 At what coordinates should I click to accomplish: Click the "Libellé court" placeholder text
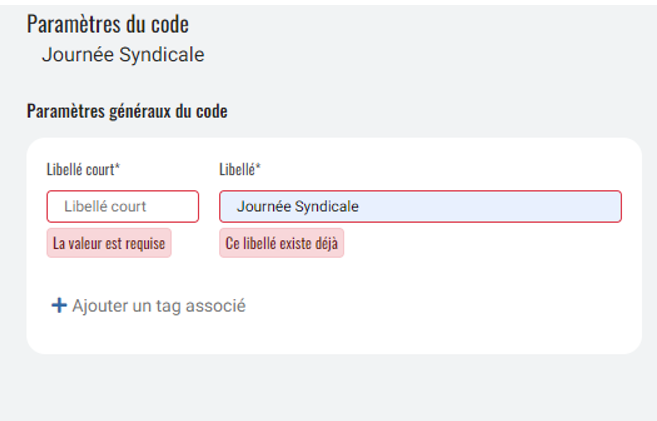coord(105,207)
